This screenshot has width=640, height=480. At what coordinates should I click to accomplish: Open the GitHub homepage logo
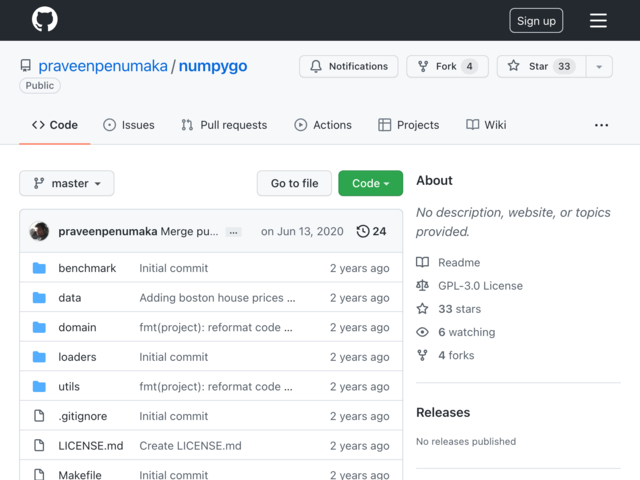pos(44,19)
